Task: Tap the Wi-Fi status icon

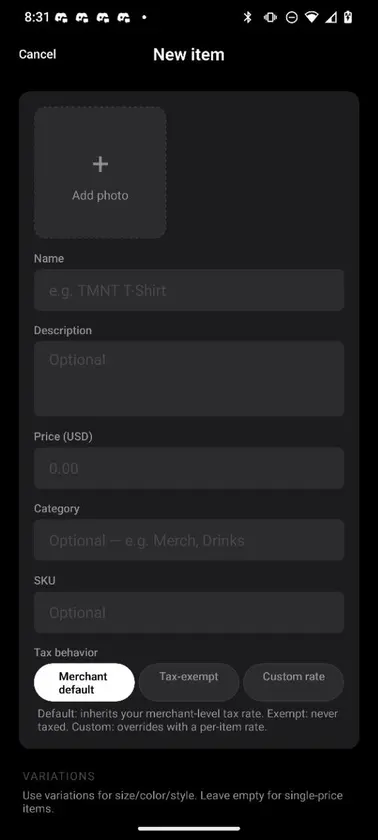Action: [x=311, y=17]
